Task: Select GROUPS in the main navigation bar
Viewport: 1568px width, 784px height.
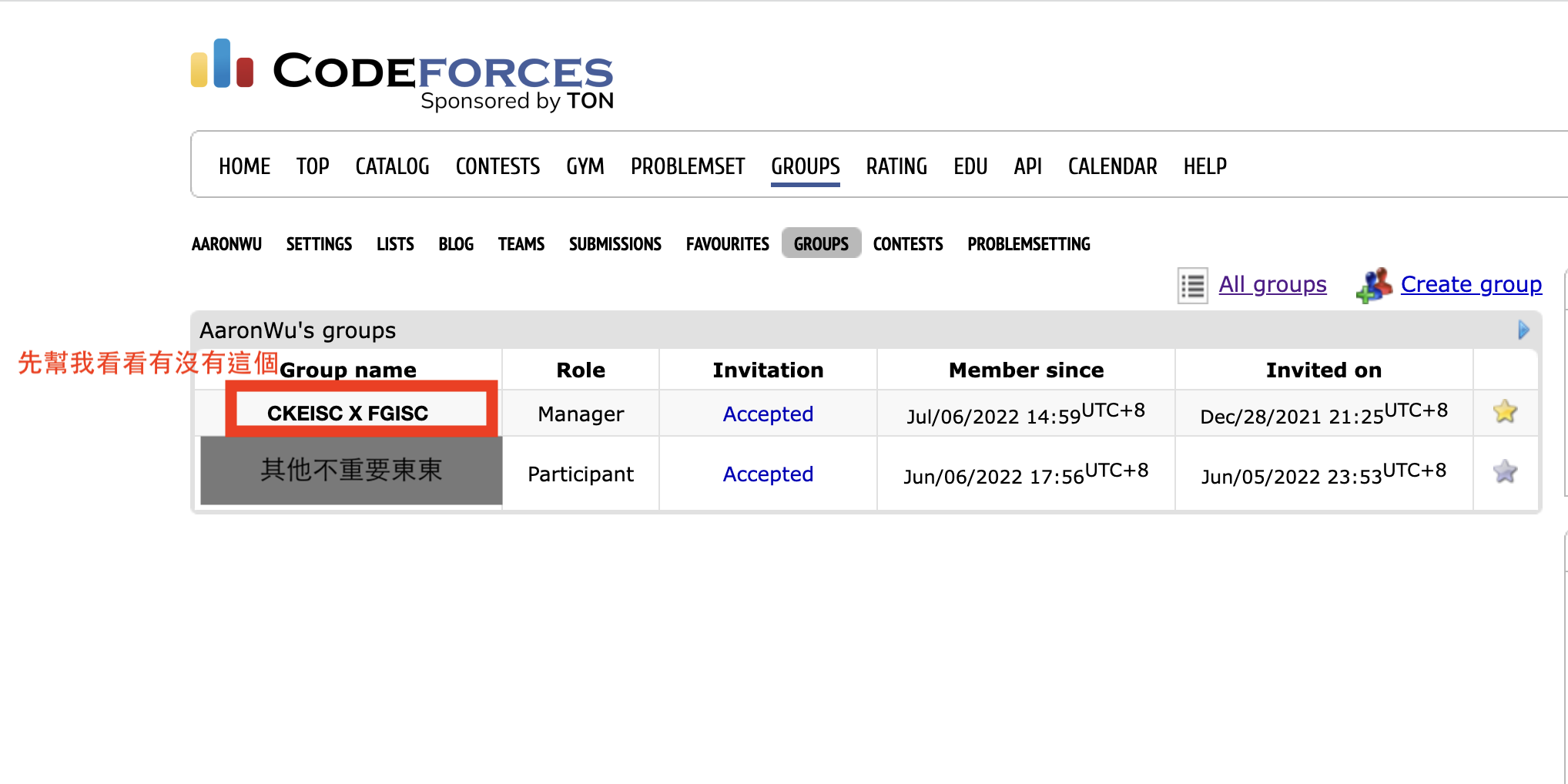Action: coord(806,166)
